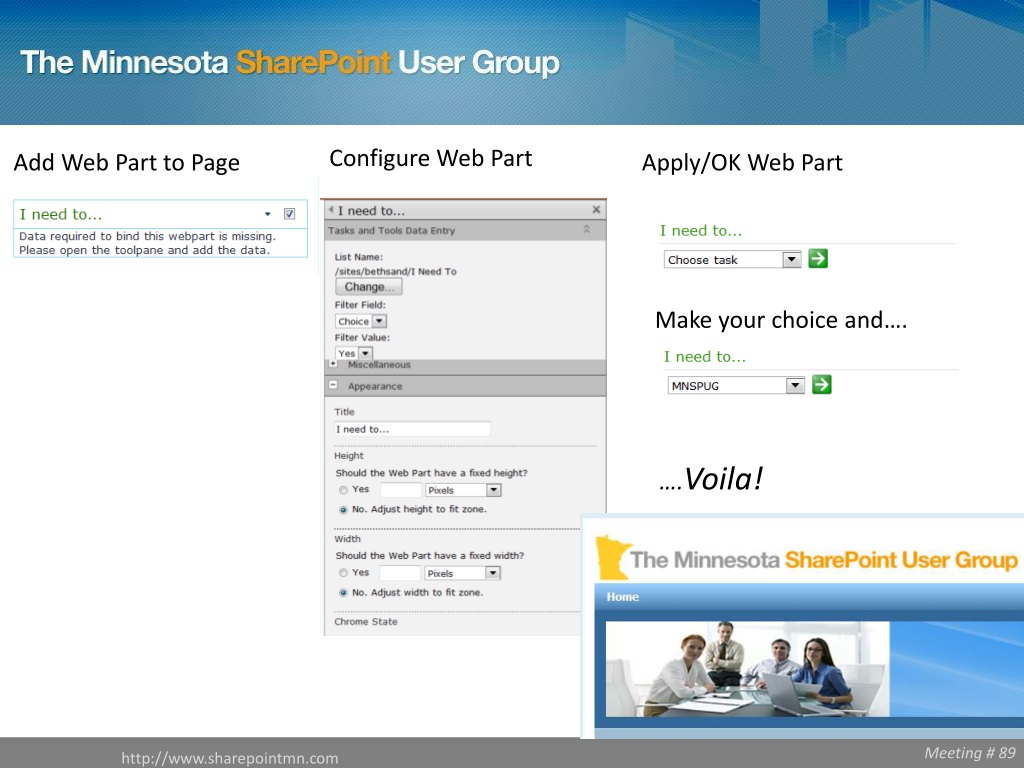Expand the Miscellaneous section

point(333,364)
